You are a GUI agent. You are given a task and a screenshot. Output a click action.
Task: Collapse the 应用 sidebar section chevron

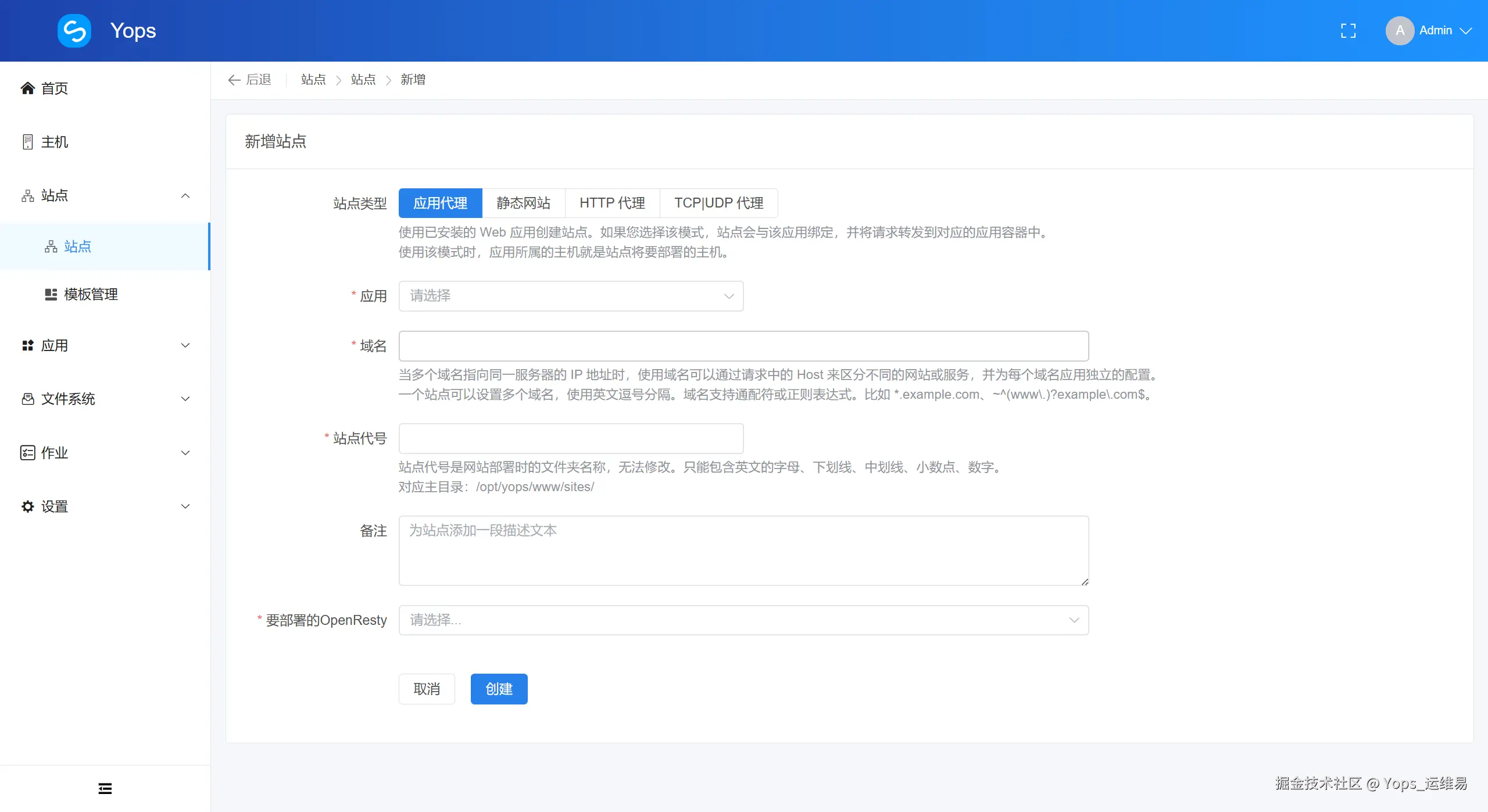point(185,345)
